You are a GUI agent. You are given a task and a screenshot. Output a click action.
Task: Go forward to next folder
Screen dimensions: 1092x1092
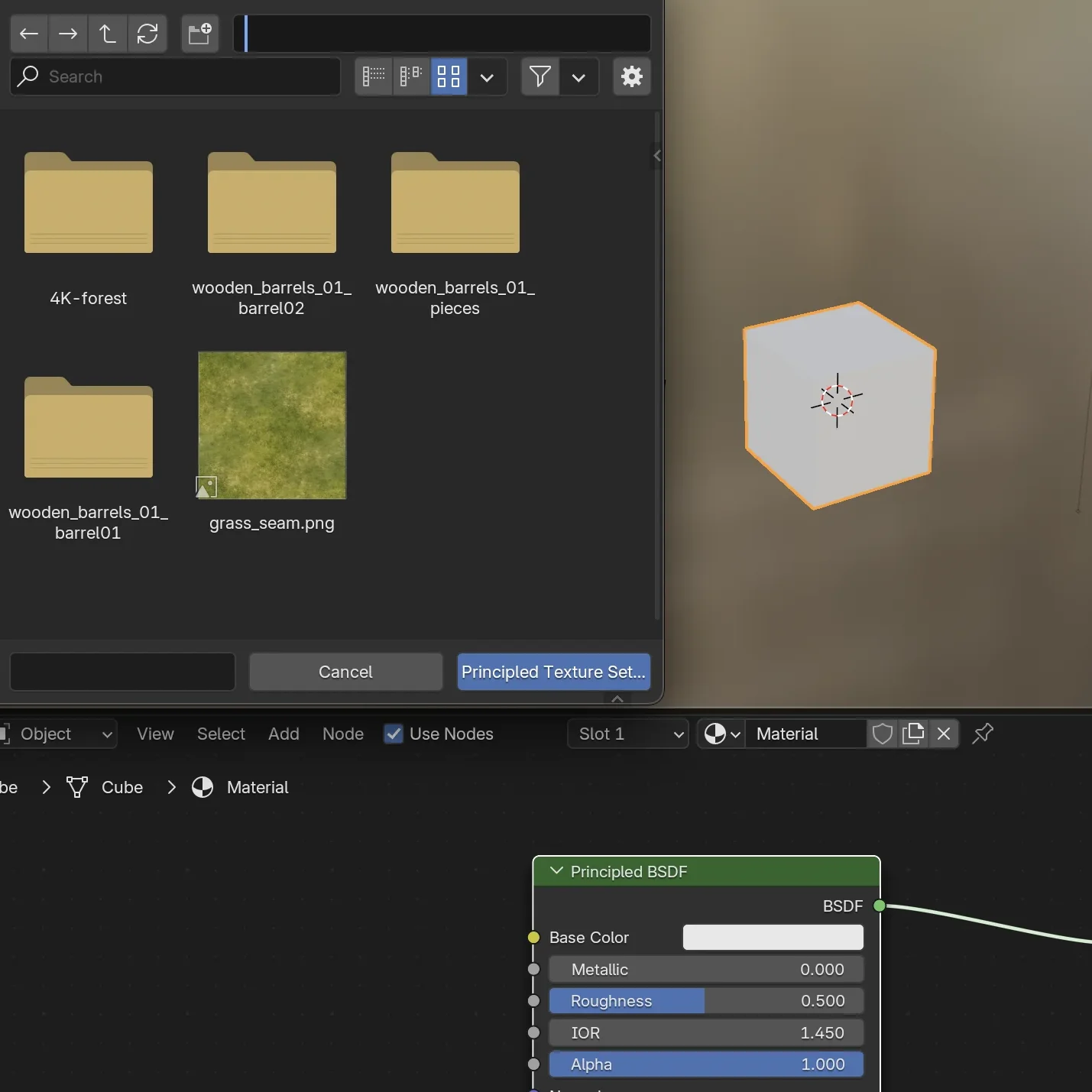click(68, 34)
